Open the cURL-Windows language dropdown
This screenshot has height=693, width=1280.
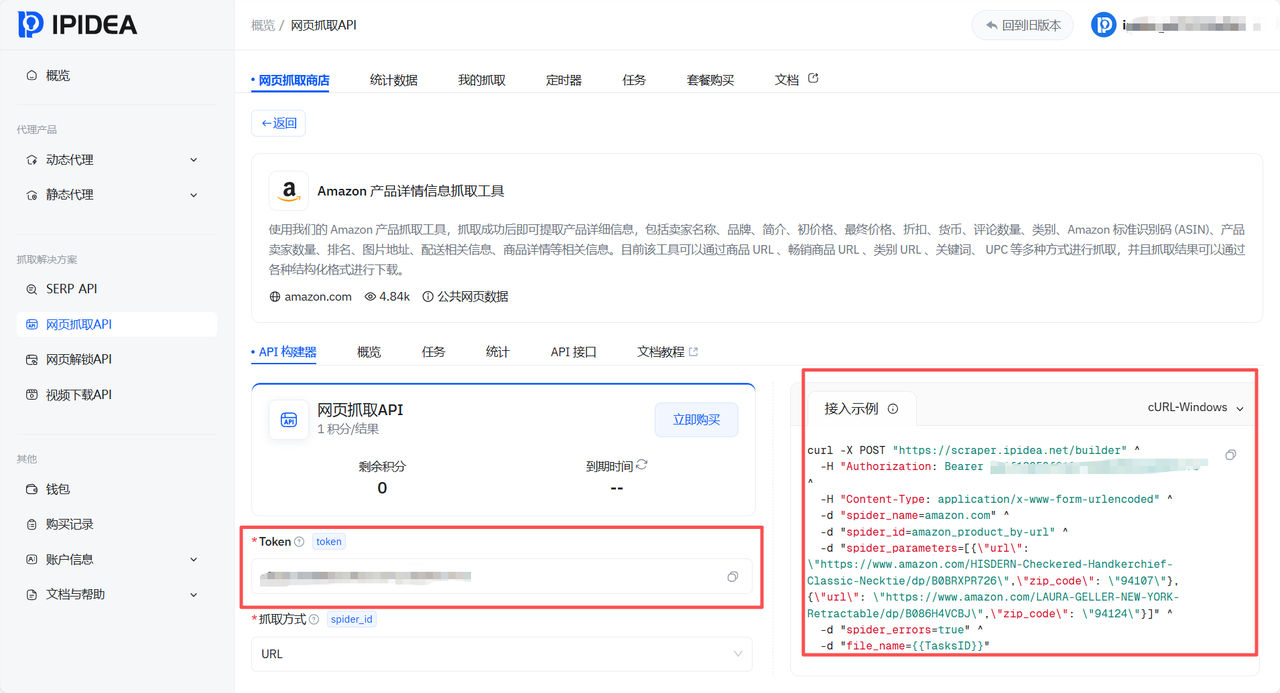(x=1196, y=408)
